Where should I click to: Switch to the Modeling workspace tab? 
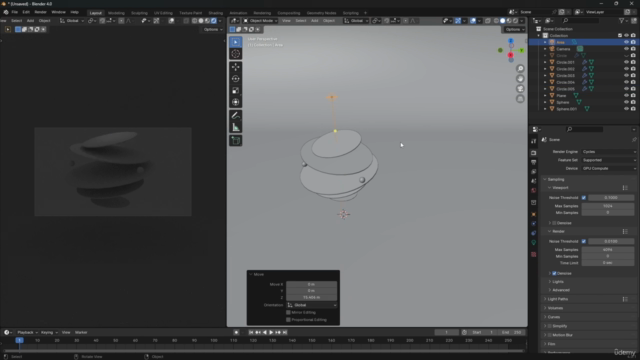pos(116,13)
